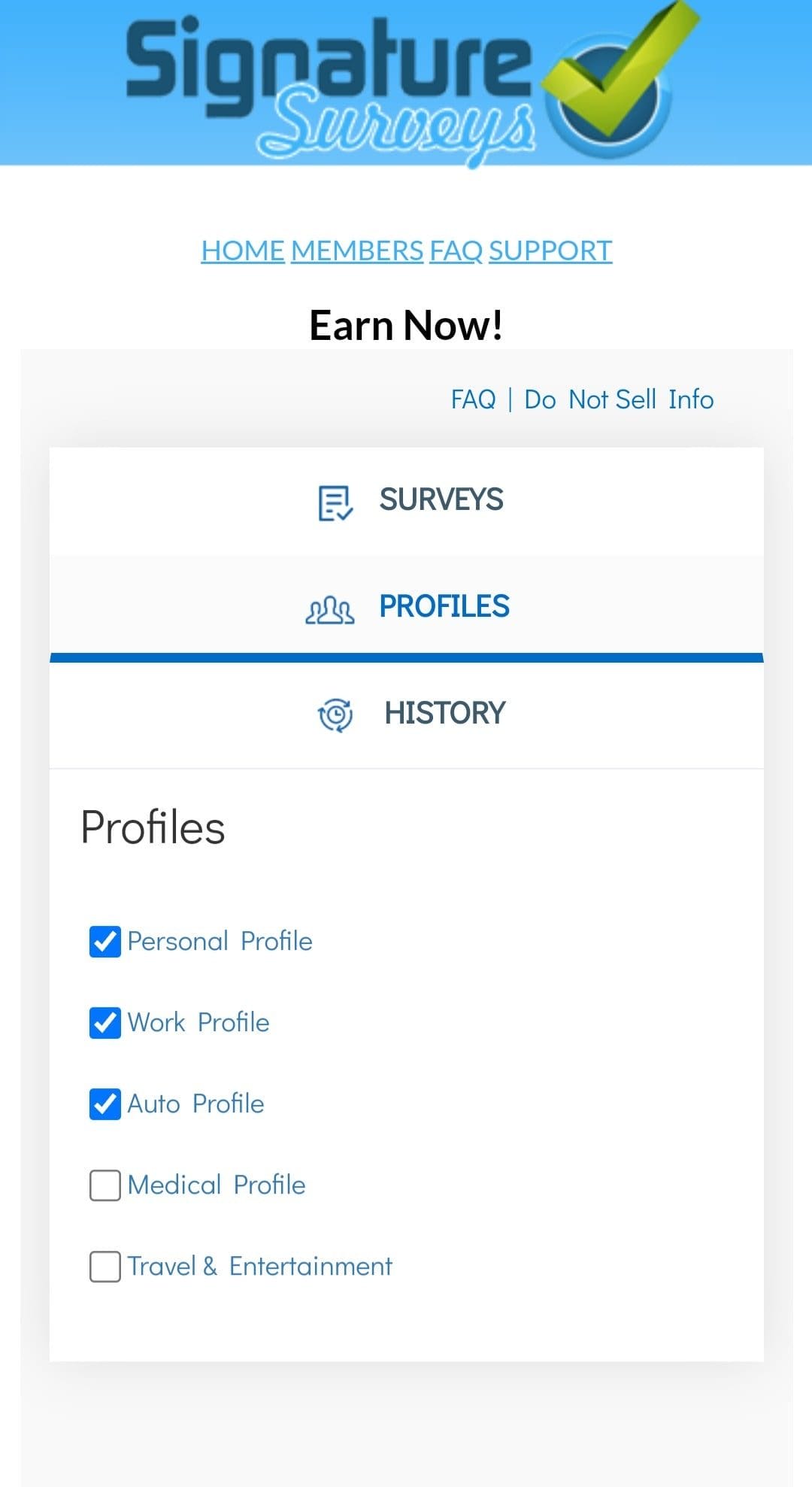Open the Do Not Sell Info link
Screen dimensions: 812x1487
(619, 399)
